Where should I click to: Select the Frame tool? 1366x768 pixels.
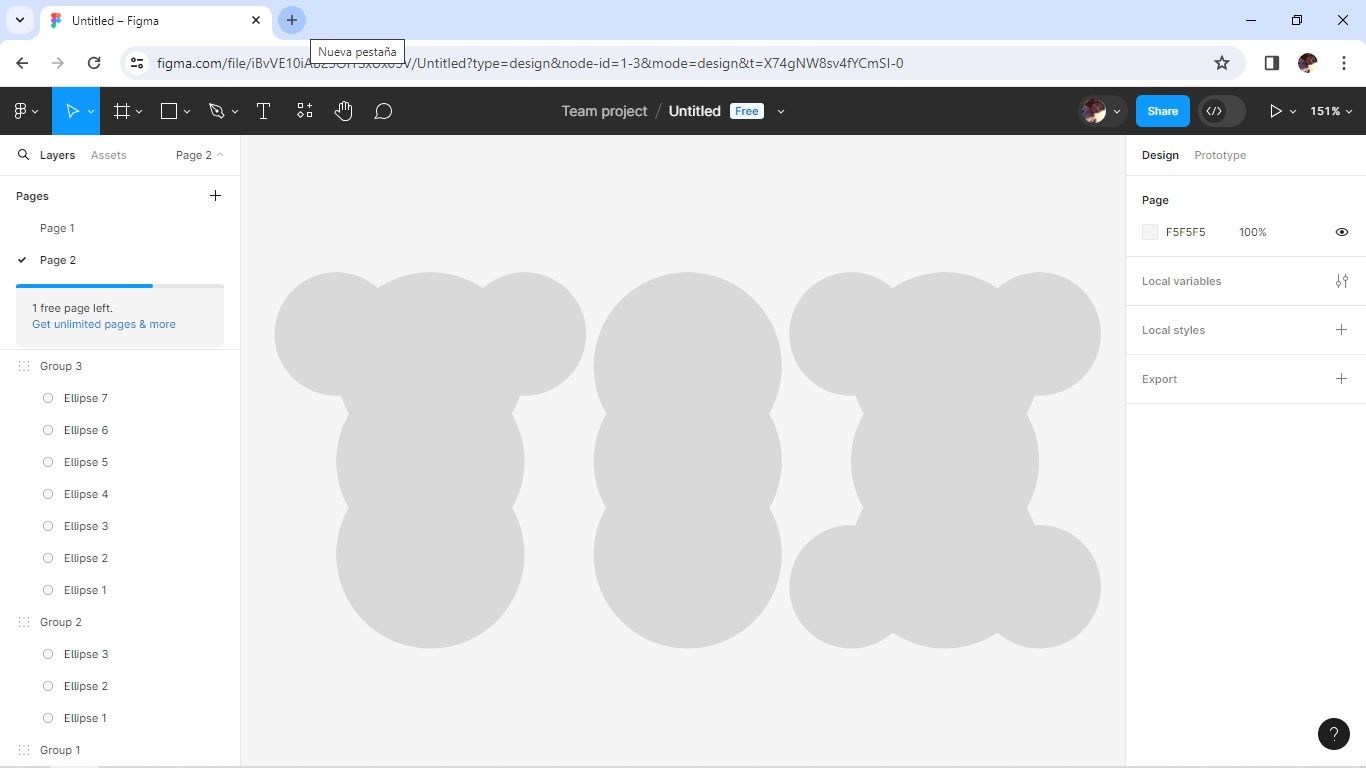(122, 111)
